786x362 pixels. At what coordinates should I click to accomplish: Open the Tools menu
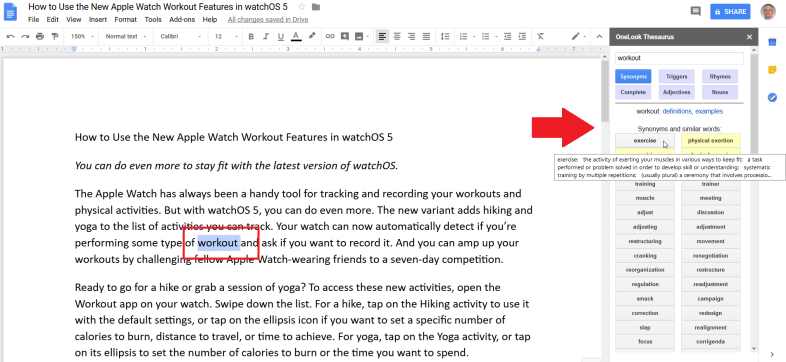153,20
